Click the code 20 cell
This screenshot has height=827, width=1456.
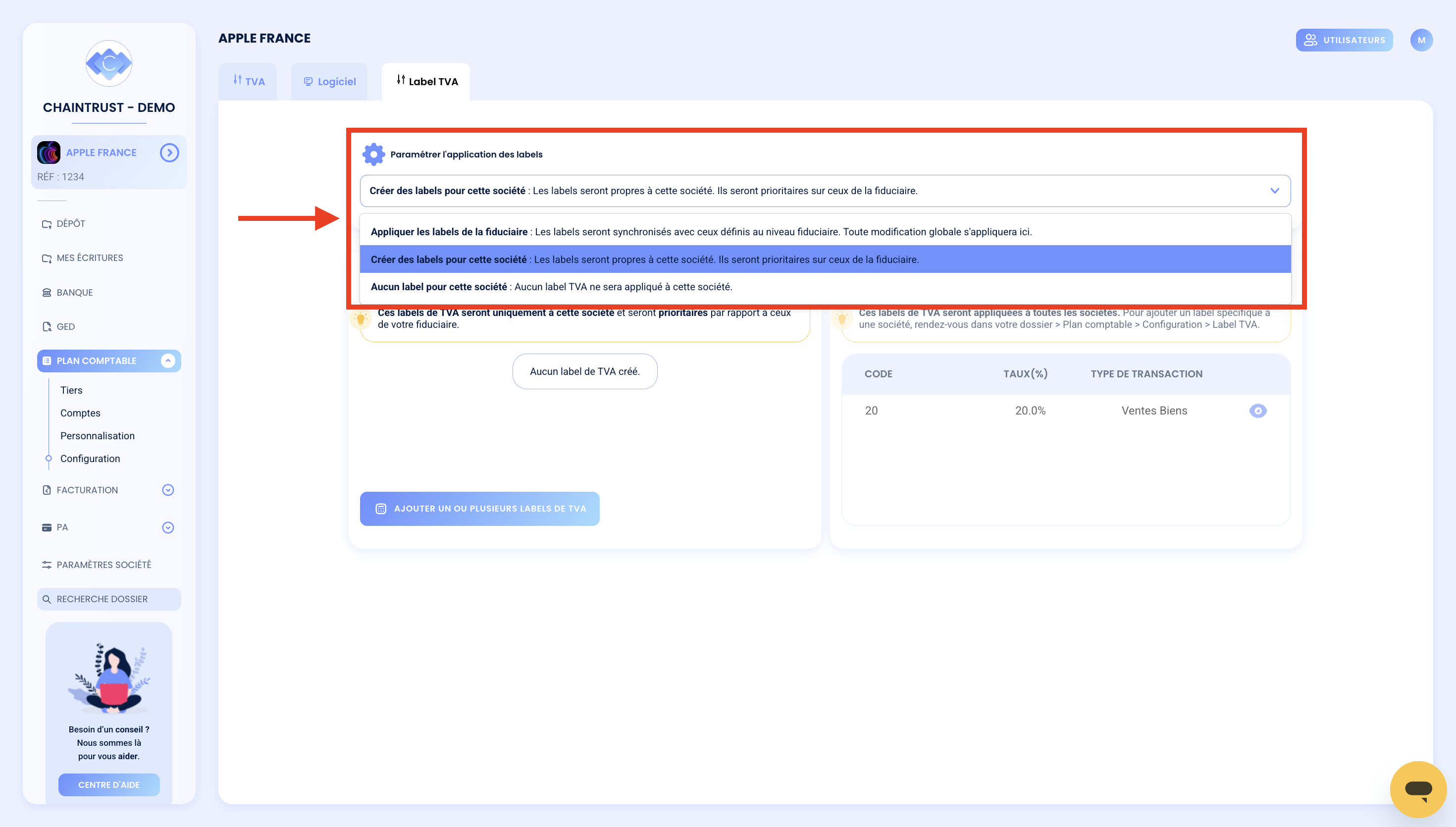pyautogui.click(x=872, y=410)
